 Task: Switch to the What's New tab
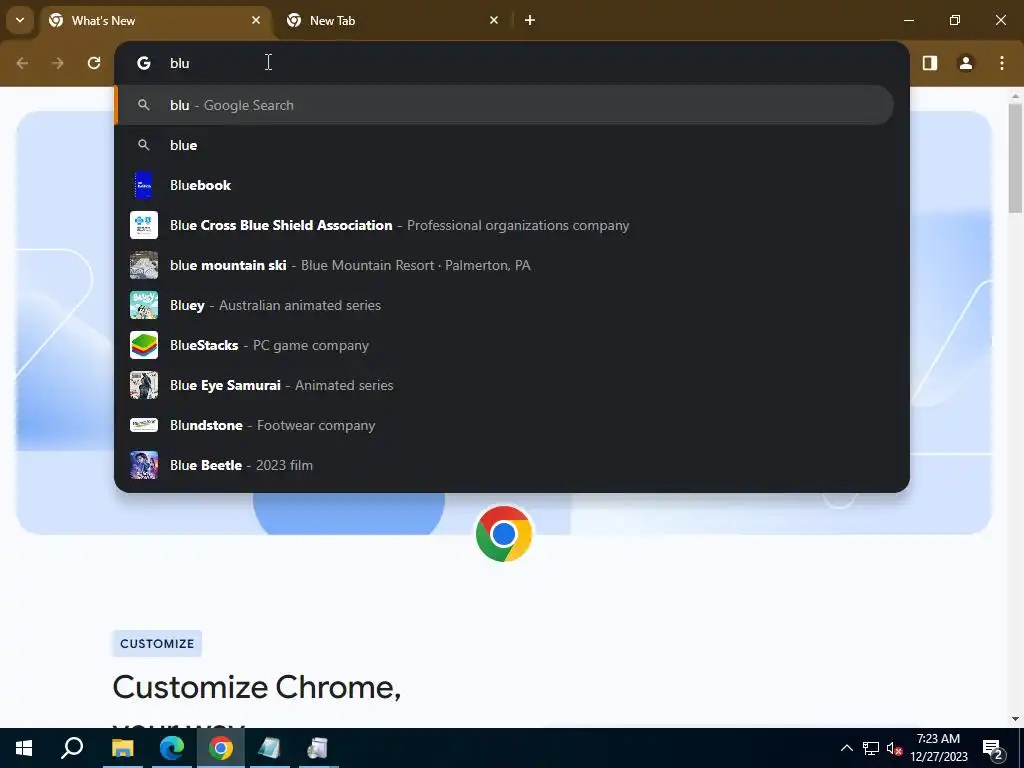pos(155,20)
